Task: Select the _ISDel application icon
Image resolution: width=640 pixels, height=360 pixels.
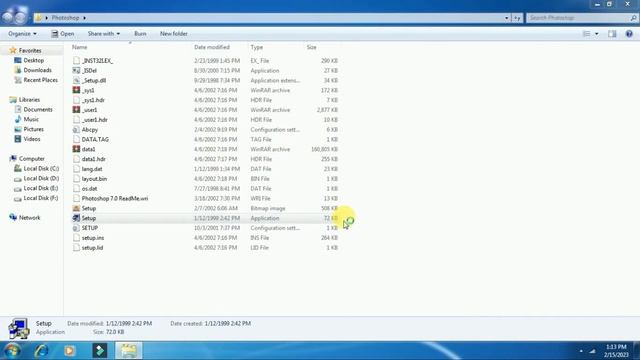Action: click(76, 70)
